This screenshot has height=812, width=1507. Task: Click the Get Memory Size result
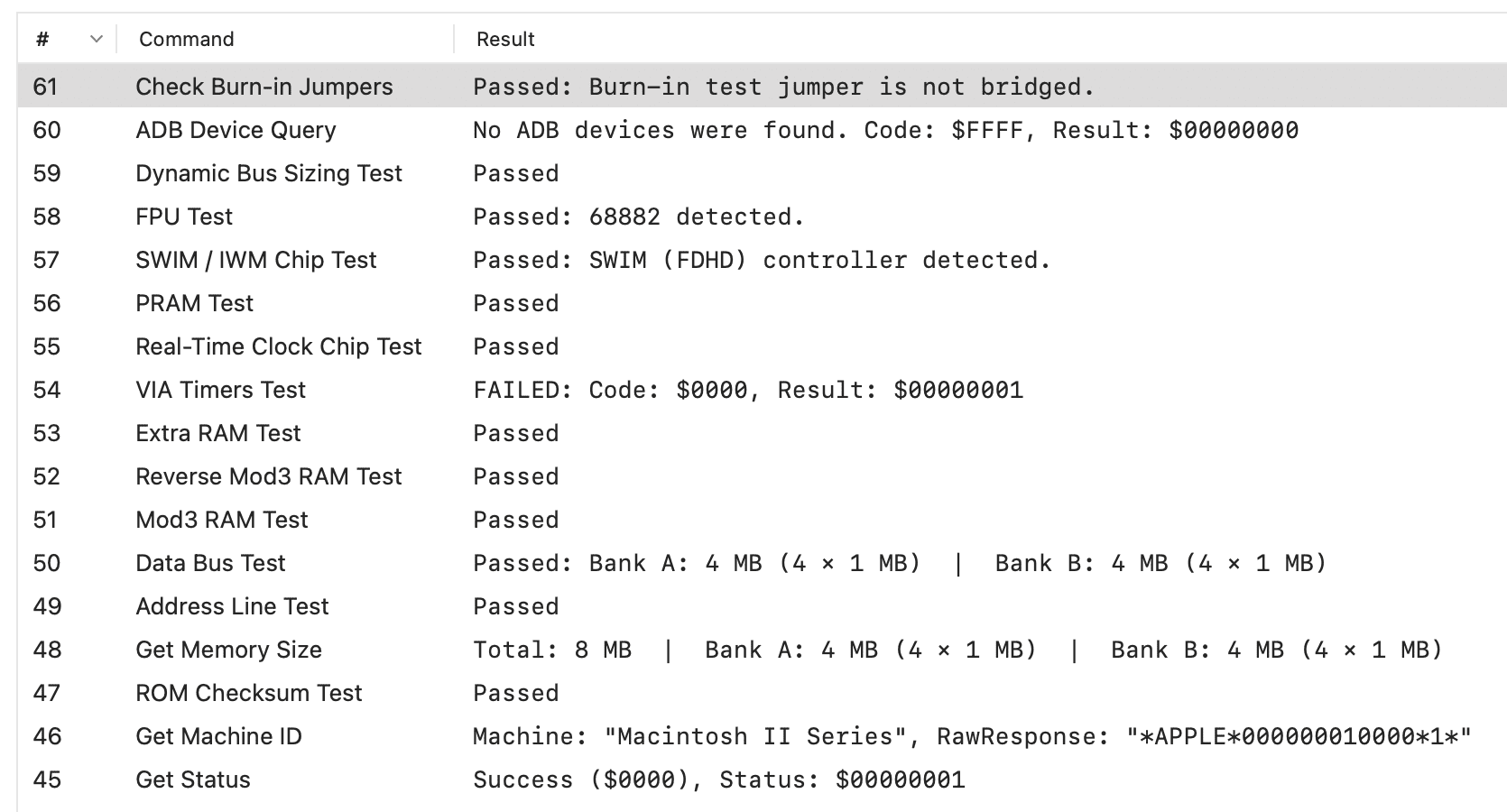(x=957, y=650)
